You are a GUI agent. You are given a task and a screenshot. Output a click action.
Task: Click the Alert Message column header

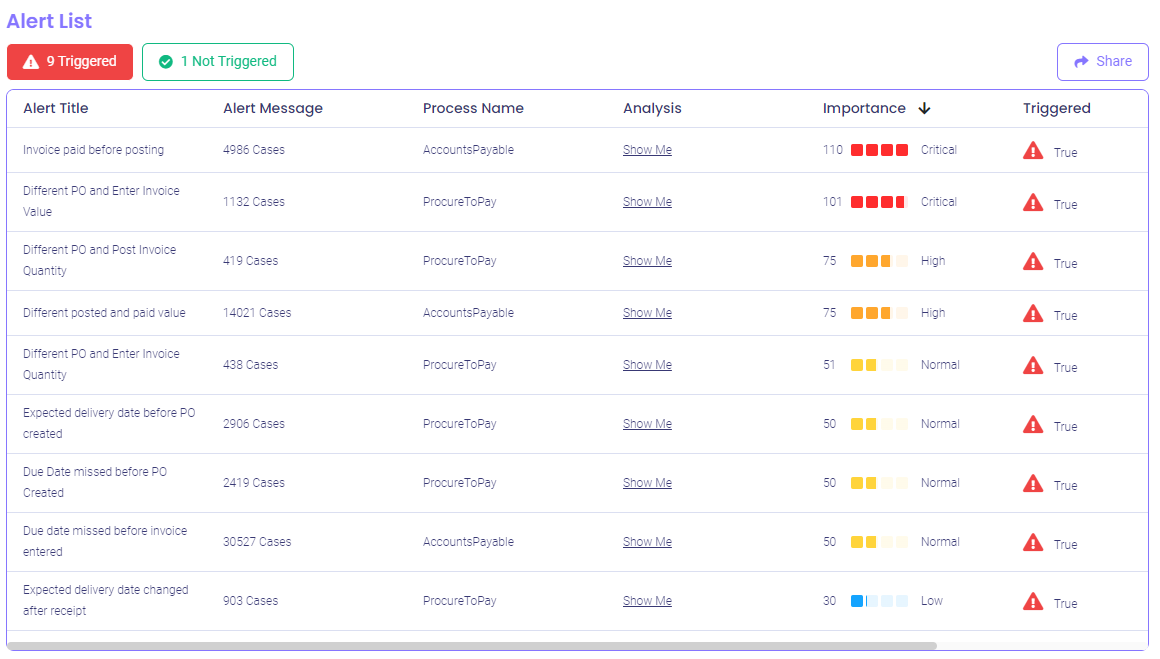click(x=273, y=108)
